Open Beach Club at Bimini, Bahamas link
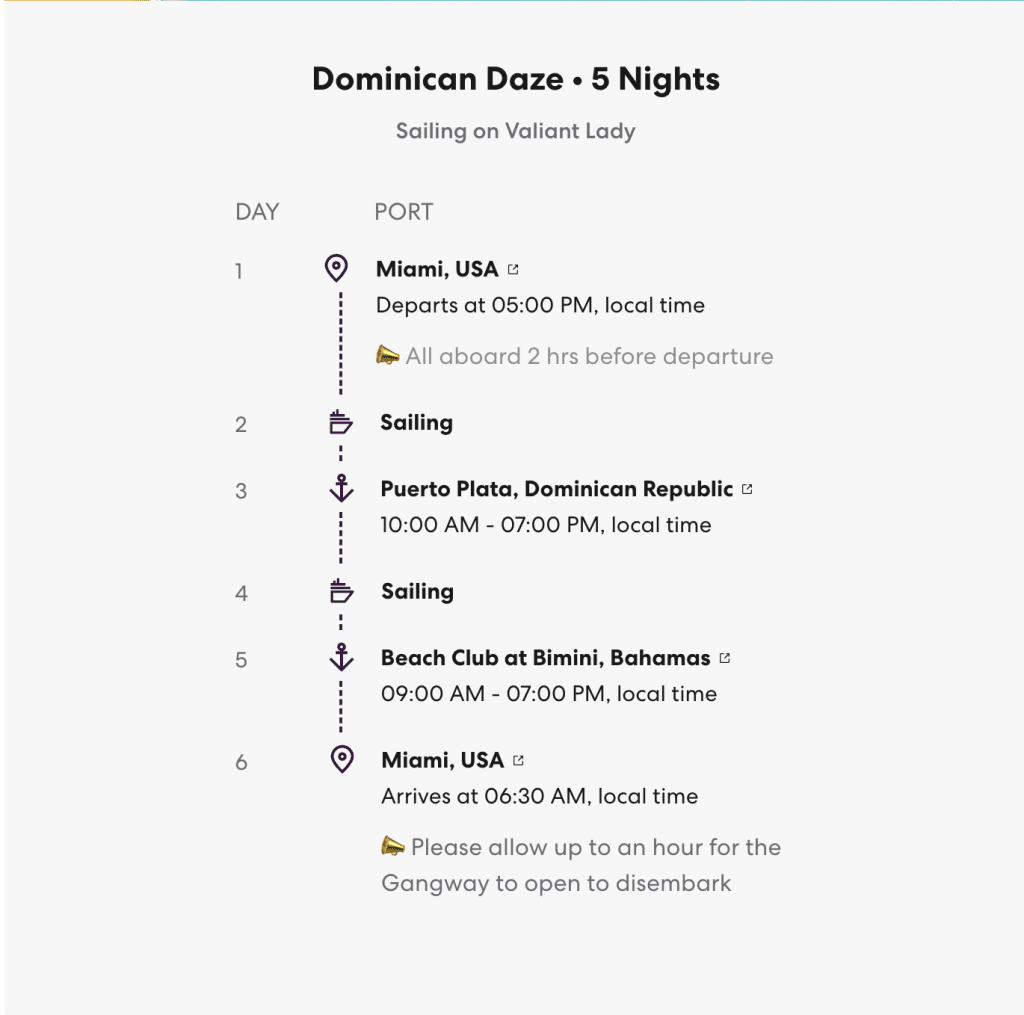The image size is (1024, 1015). click(x=545, y=658)
